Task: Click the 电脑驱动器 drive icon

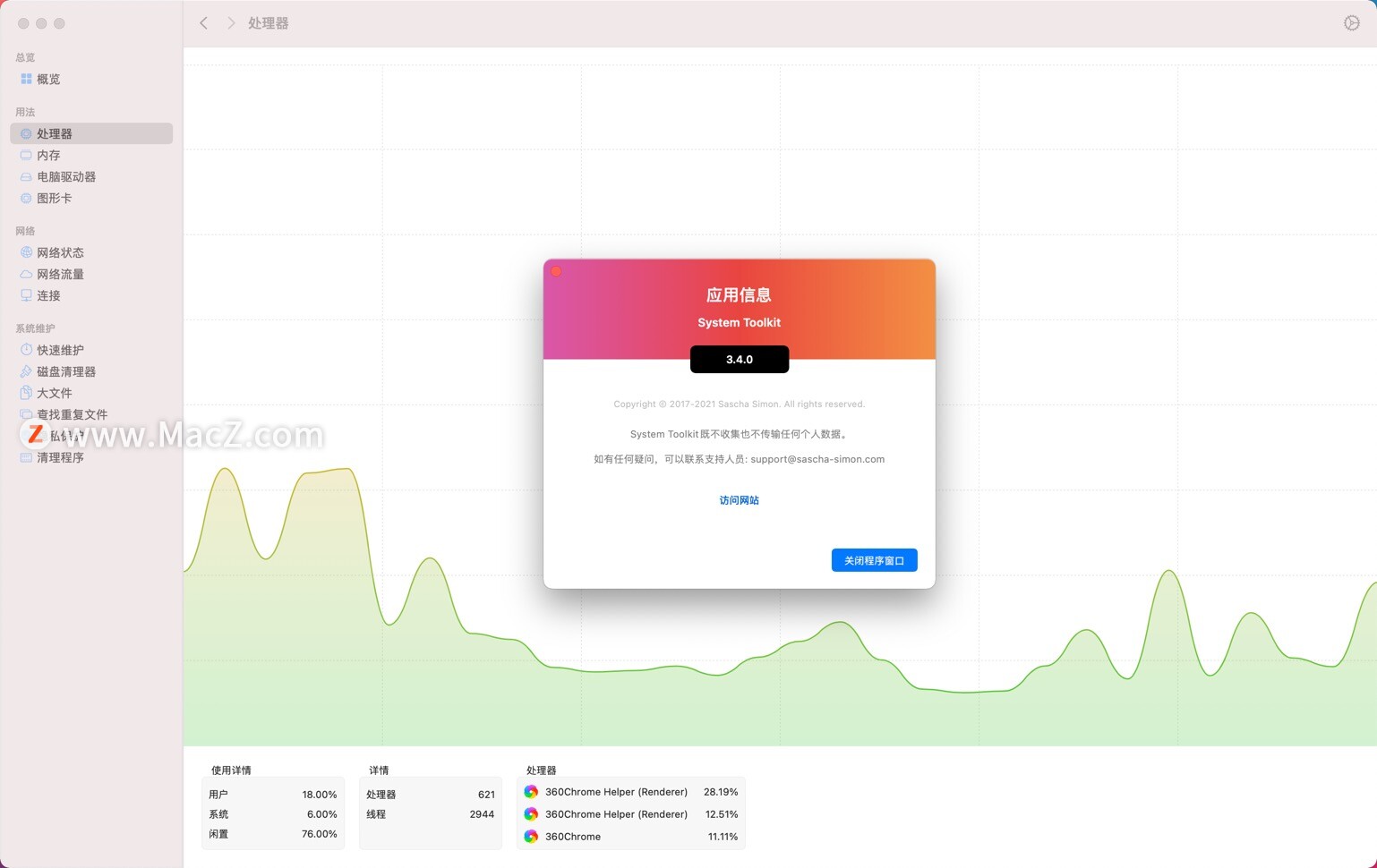Action: pyautogui.click(x=26, y=176)
